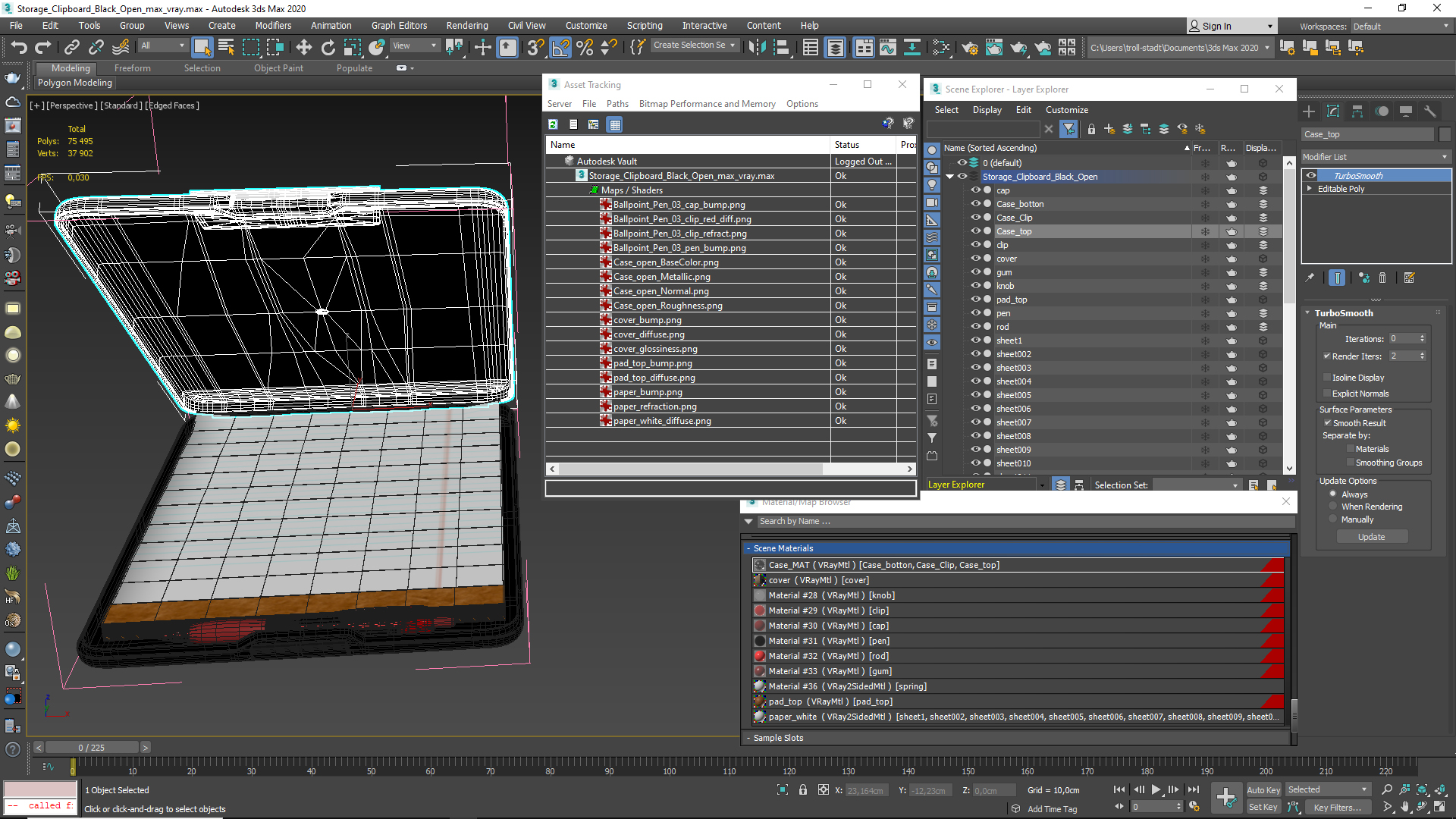
Task: Remove modifier from stack trash icon
Action: pyautogui.click(x=1382, y=278)
